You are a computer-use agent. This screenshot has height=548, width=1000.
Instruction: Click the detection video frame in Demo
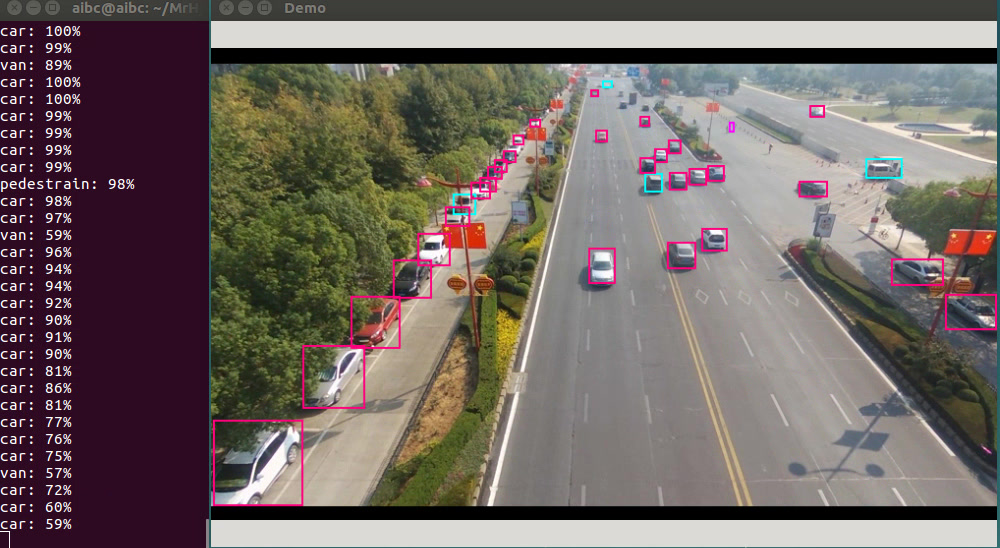click(604, 285)
